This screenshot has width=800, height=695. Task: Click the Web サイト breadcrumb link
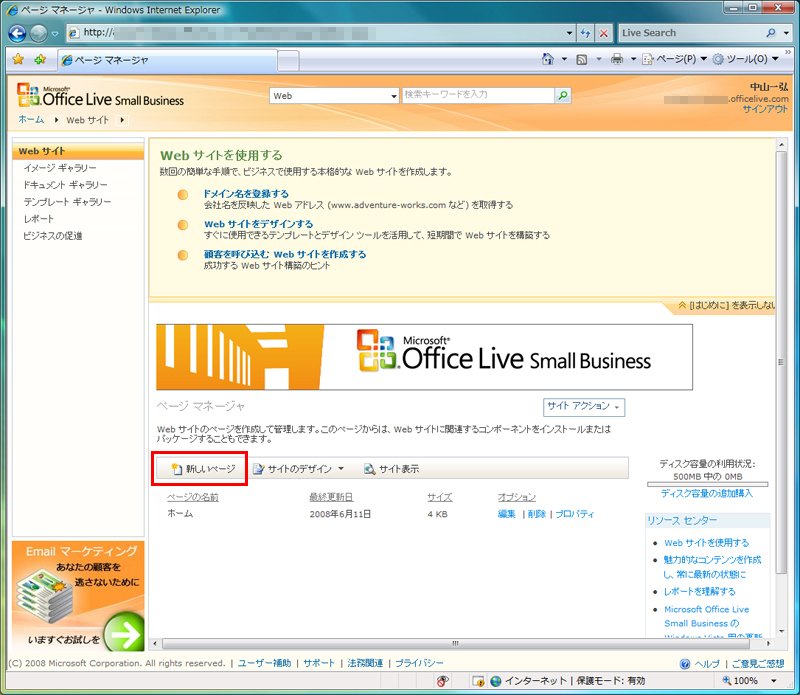tap(87, 120)
